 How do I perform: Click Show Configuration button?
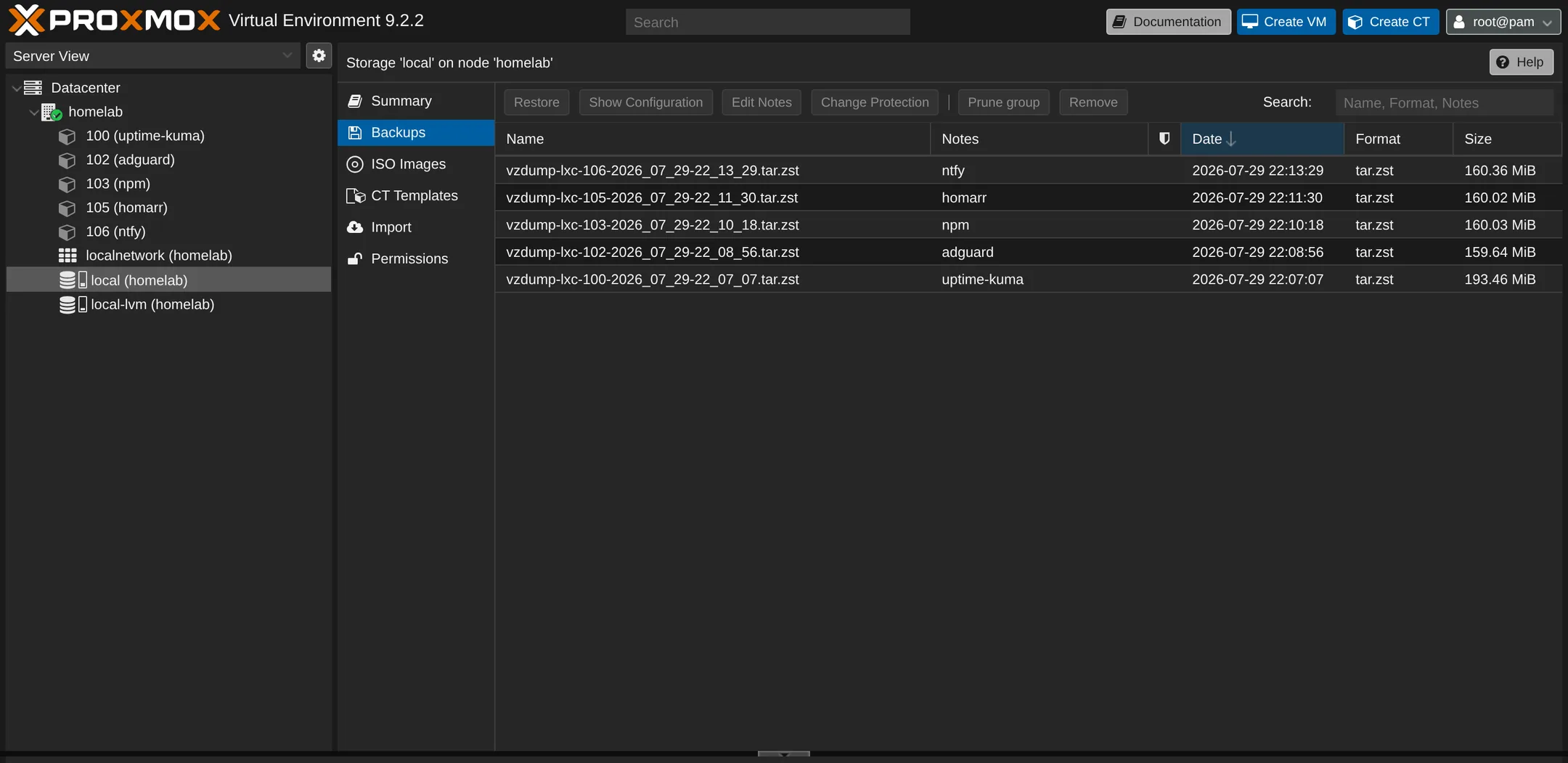pos(645,102)
